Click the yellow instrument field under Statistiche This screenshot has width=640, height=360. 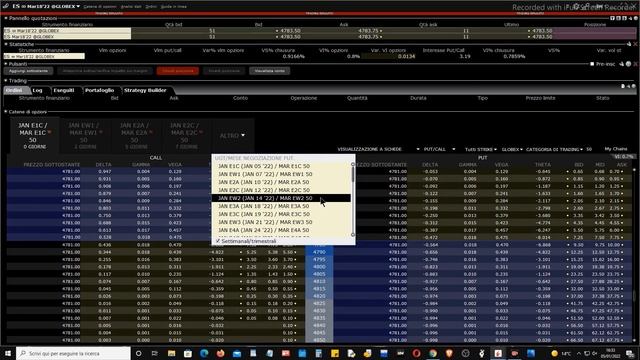pos(44,56)
